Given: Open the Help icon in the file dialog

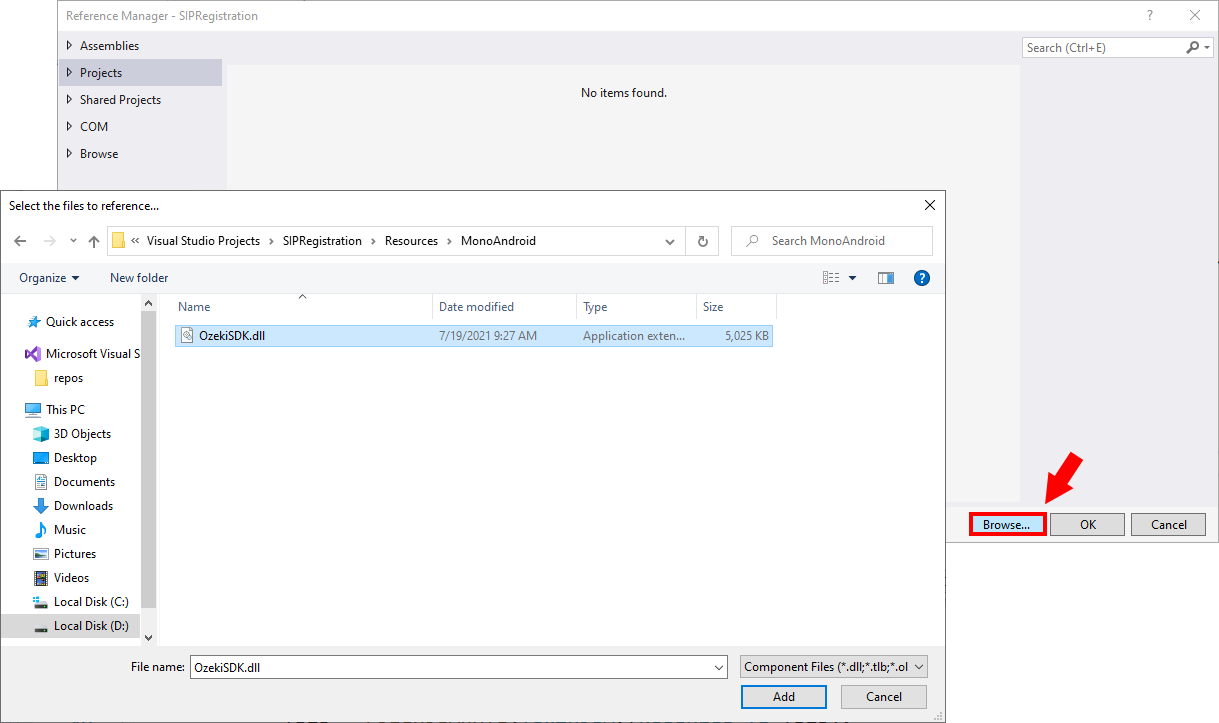Looking at the screenshot, I should (921, 277).
